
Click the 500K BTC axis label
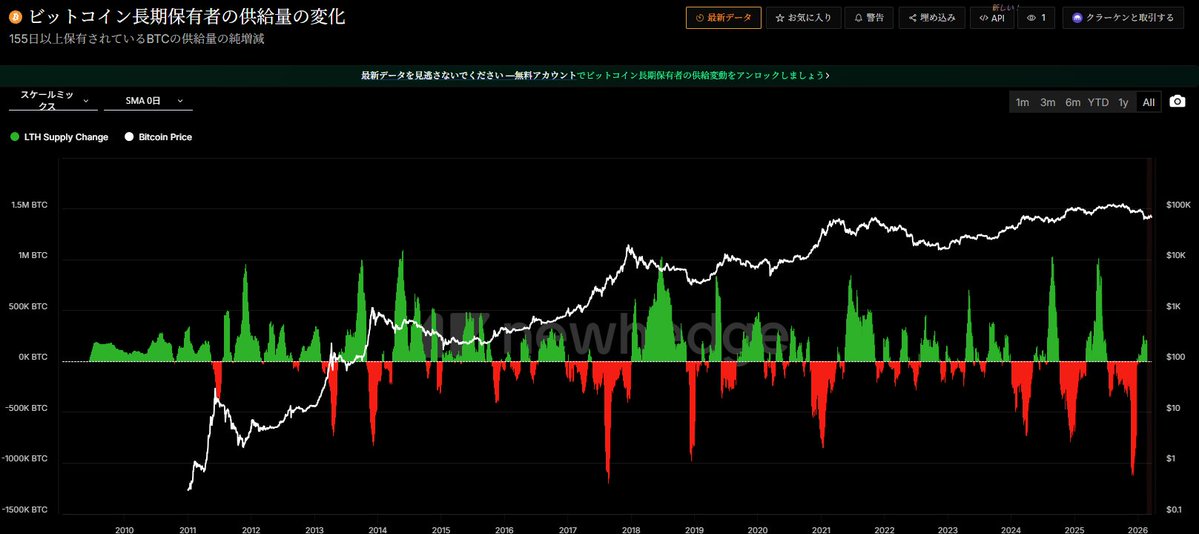[29, 306]
